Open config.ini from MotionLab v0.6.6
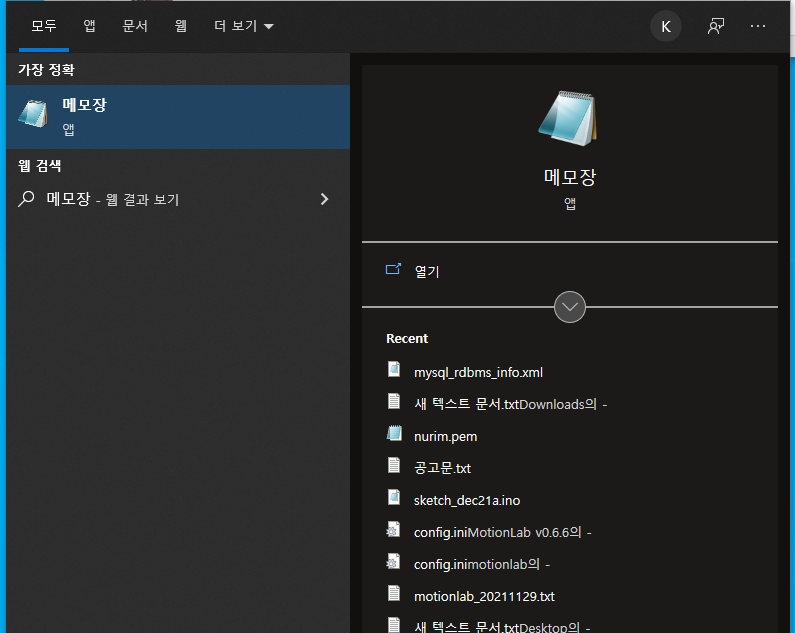This screenshot has width=795, height=633. pyautogui.click(x=502, y=533)
